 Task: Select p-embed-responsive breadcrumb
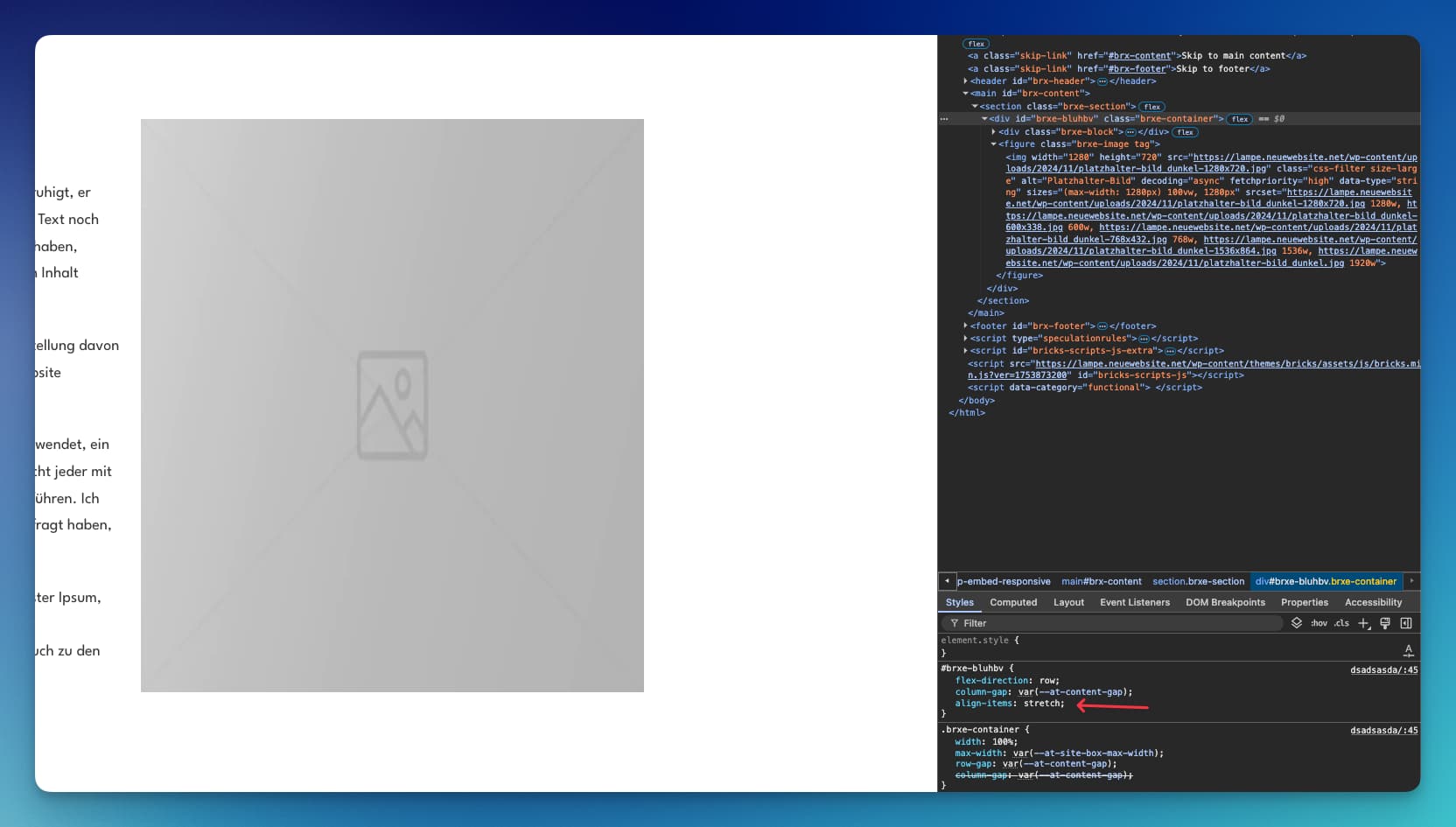pyautogui.click(x=1003, y=581)
